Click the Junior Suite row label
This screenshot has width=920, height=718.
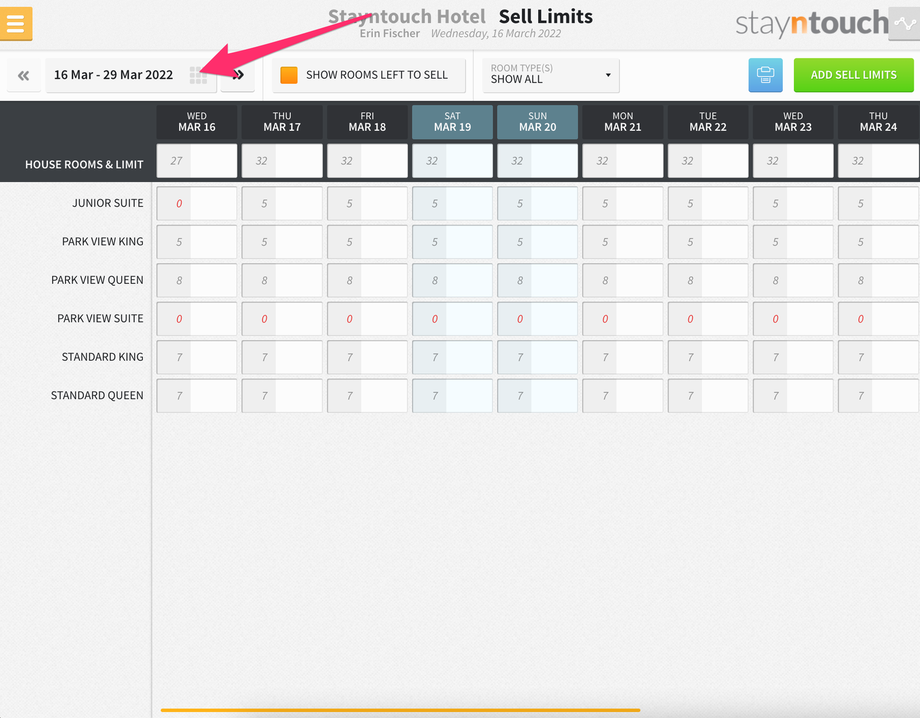pos(108,203)
